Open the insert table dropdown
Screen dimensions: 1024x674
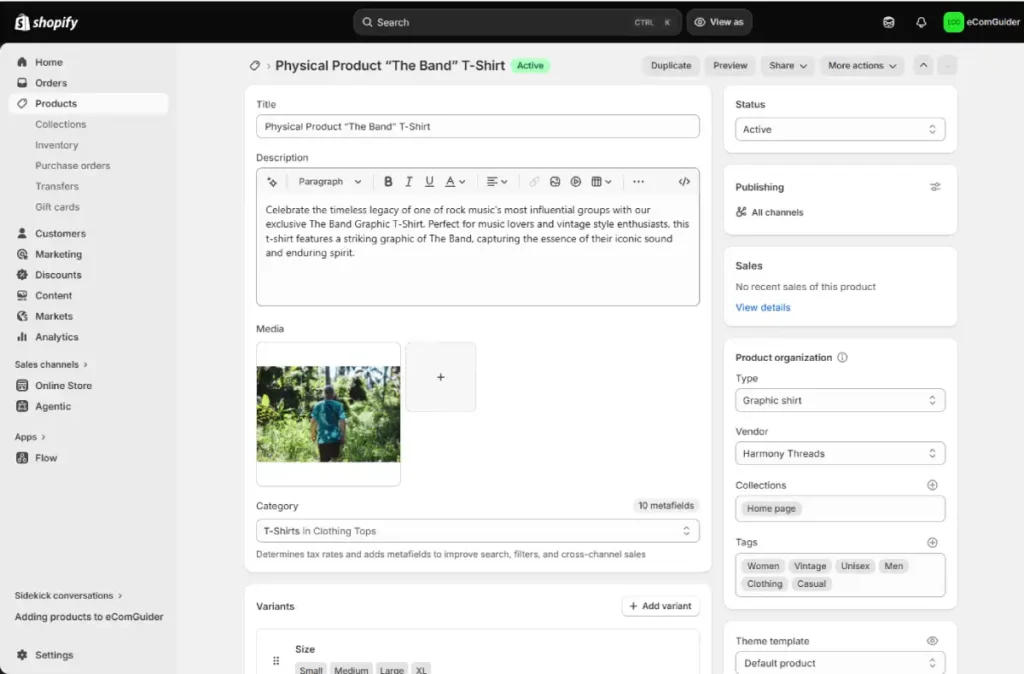601,182
